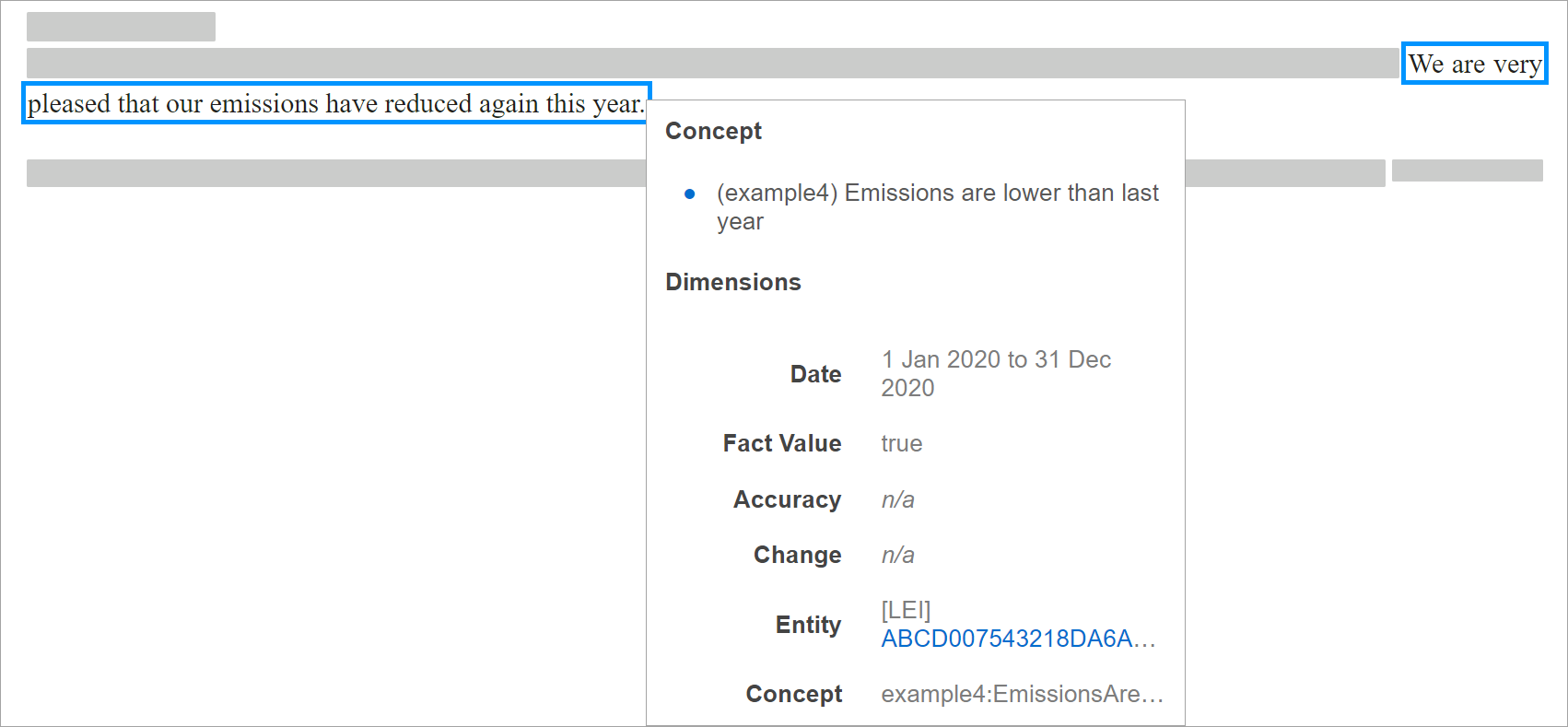
Task: Click the truncated 'example4:EmissionsAre…' concept value
Action: [1022, 694]
